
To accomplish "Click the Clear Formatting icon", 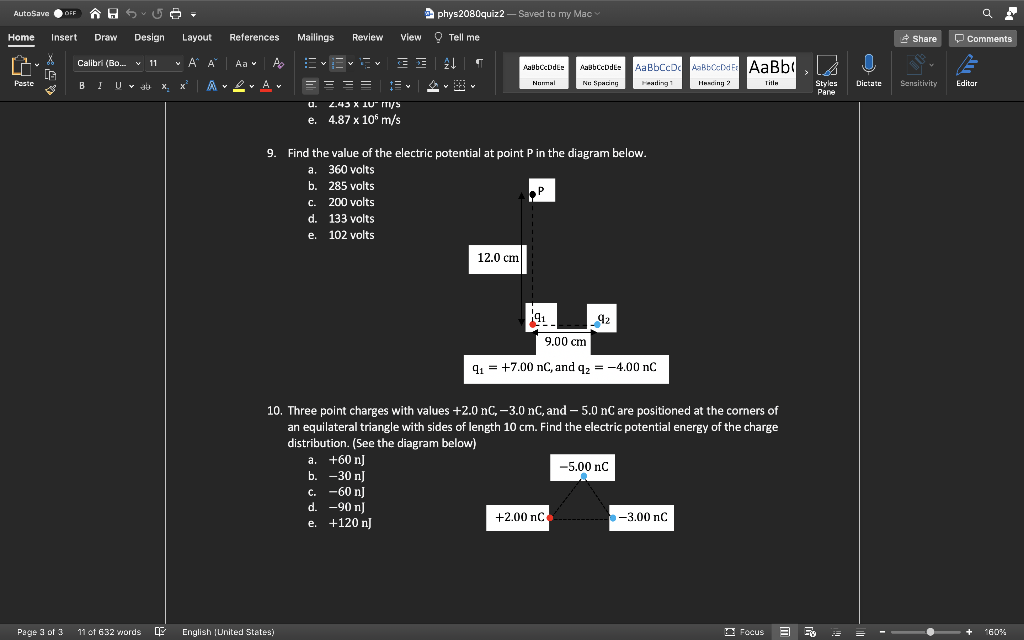I will click(x=278, y=63).
